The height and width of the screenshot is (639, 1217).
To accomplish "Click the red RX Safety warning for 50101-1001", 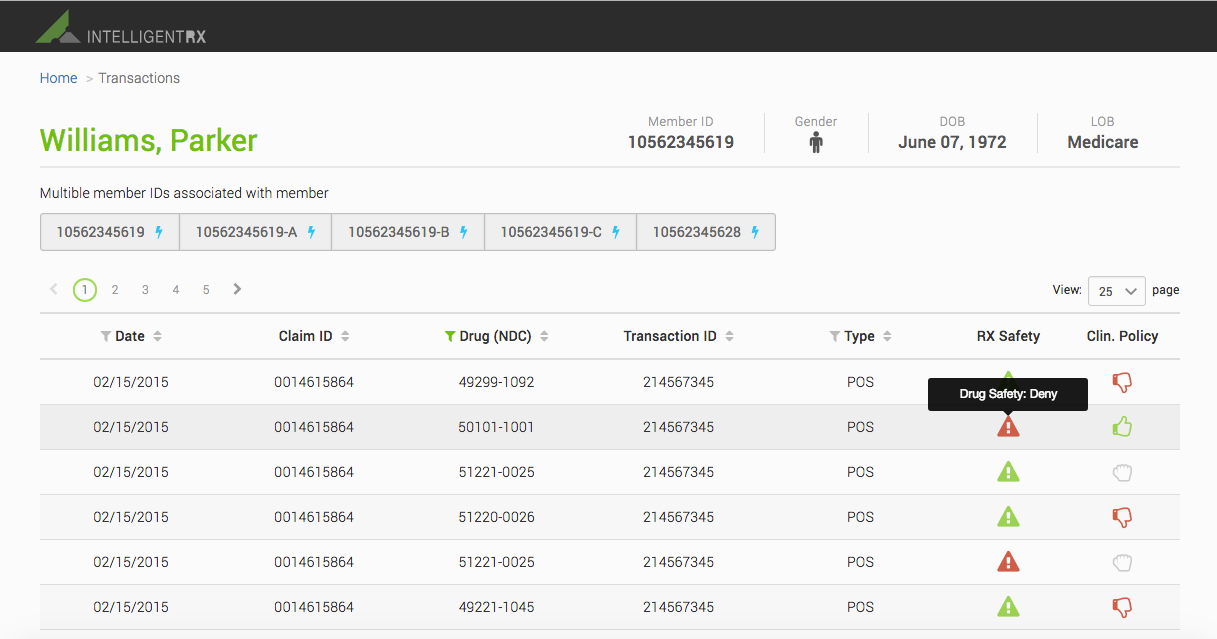I will point(1008,427).
